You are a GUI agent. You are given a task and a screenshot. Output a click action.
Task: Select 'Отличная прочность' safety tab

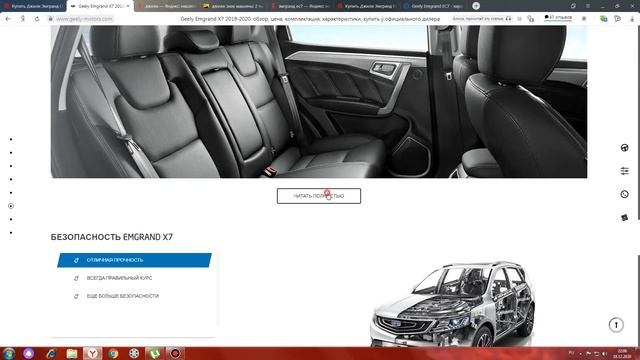(x=134, y=260)
